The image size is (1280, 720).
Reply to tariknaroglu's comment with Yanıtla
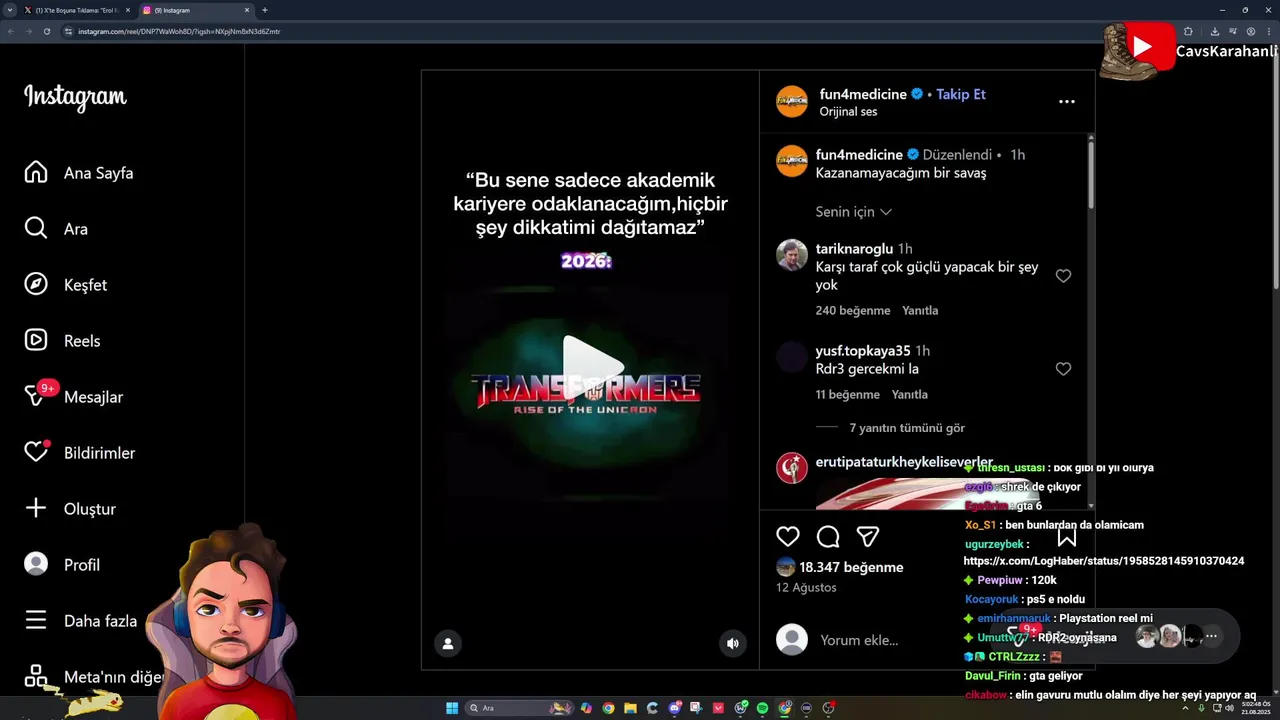click(920, 311)
